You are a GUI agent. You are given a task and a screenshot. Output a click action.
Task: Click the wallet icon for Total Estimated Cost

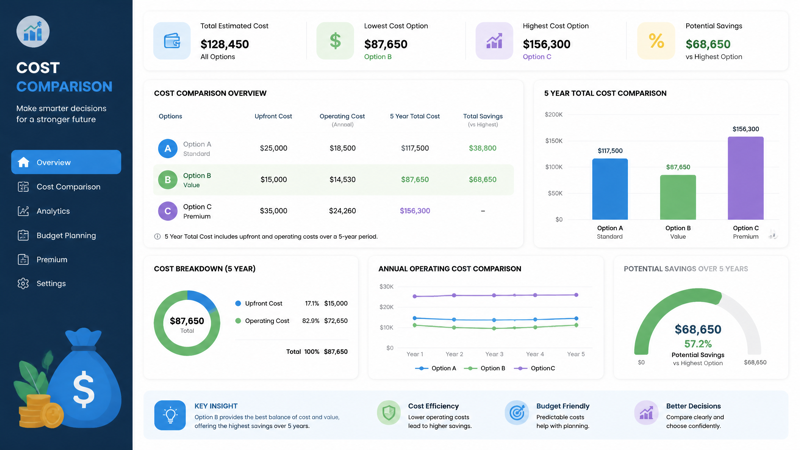coord(172,41)
